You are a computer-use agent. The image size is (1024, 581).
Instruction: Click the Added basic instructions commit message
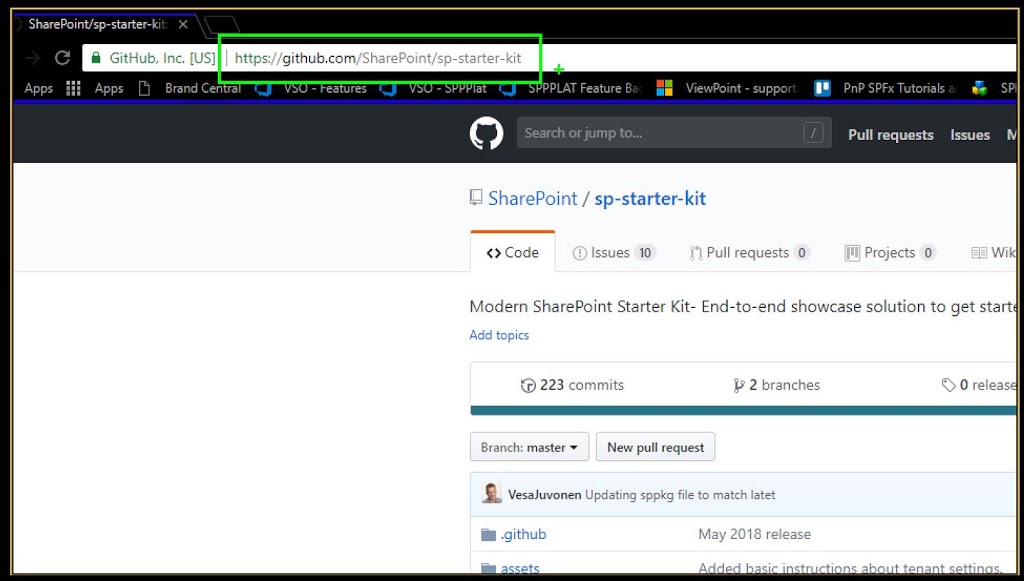(x=850, y=569)
